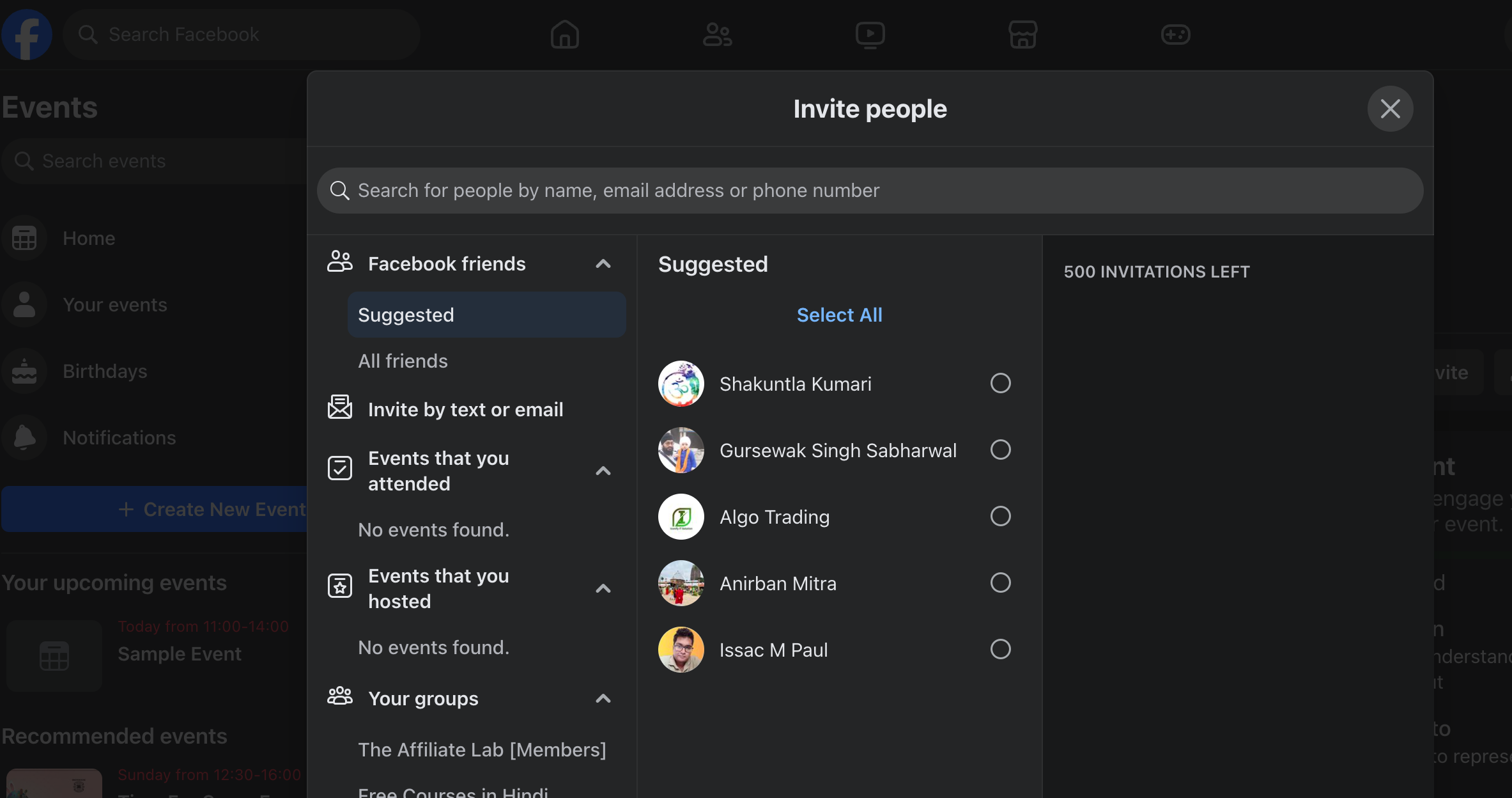
Task: Click the Your groups section header label
Action: pos(423,698)
